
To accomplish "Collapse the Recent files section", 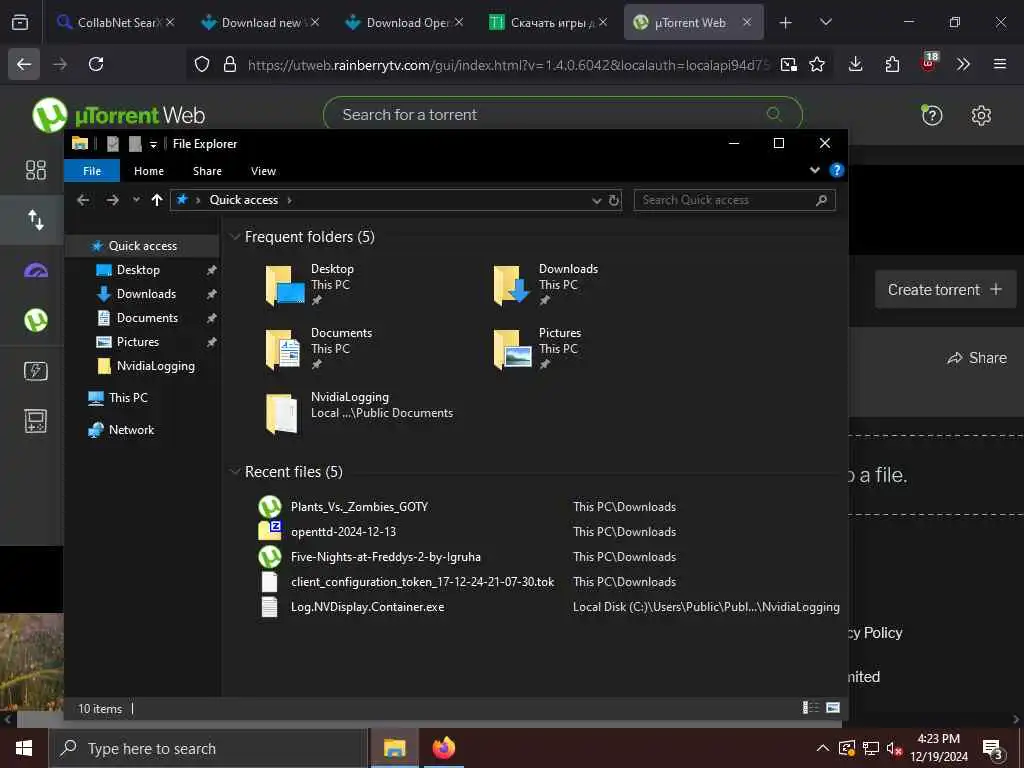I will pos(235,472).
